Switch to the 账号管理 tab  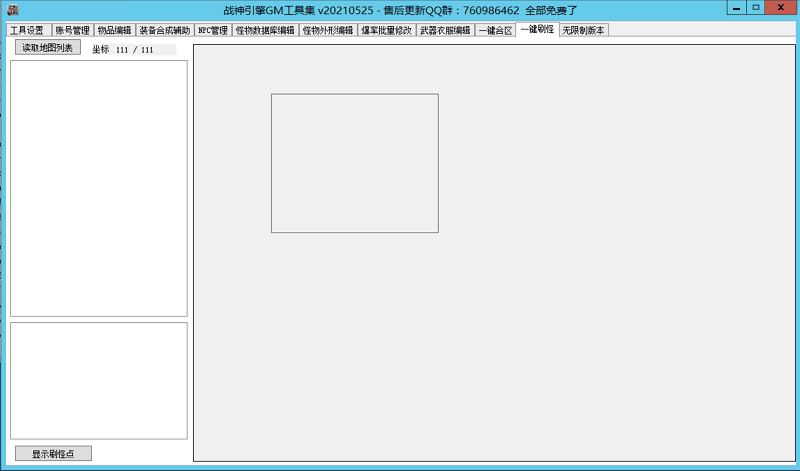coord(72,30)
